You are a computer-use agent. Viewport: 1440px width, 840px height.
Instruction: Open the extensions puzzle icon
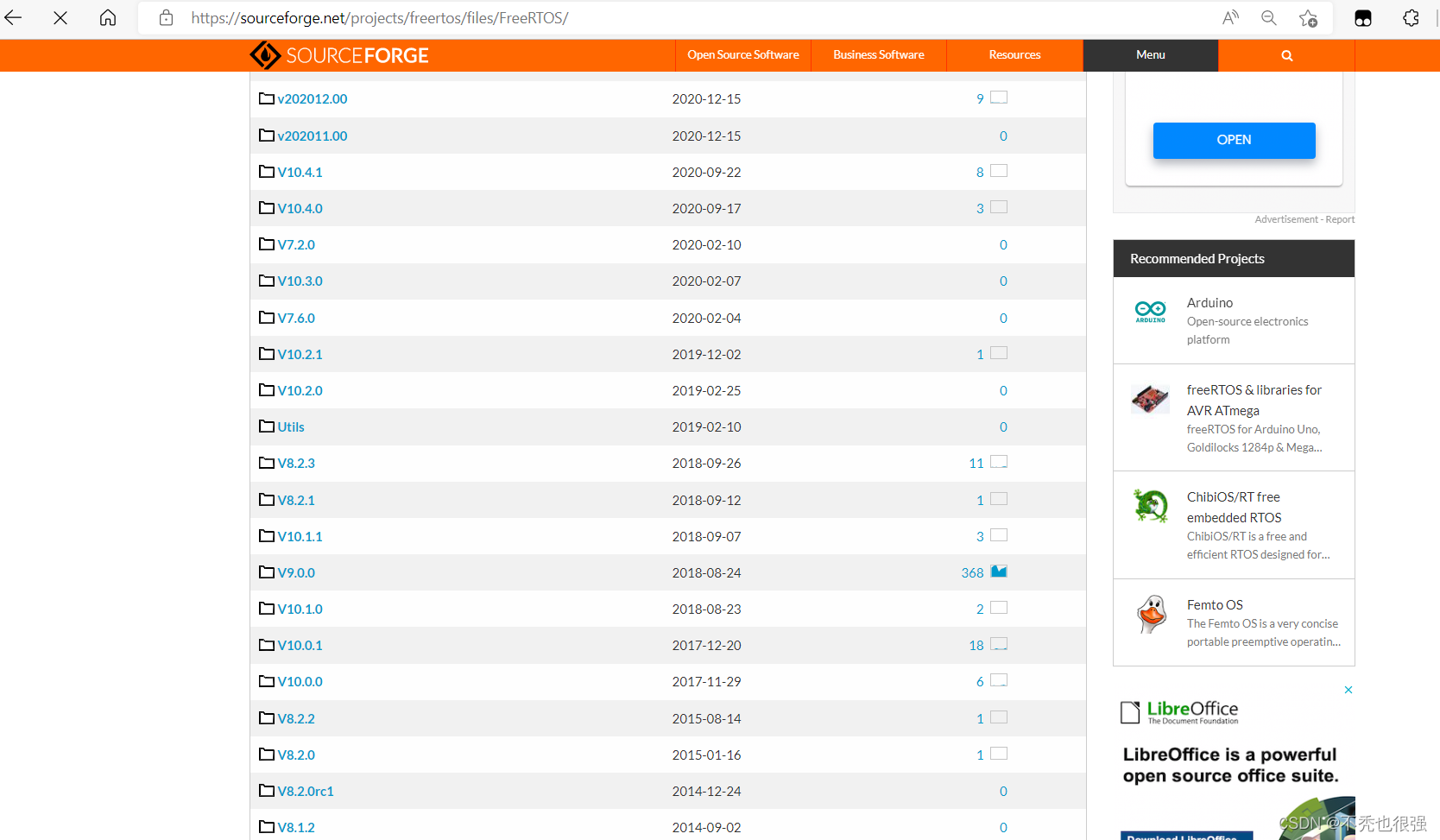[1411, 18]
